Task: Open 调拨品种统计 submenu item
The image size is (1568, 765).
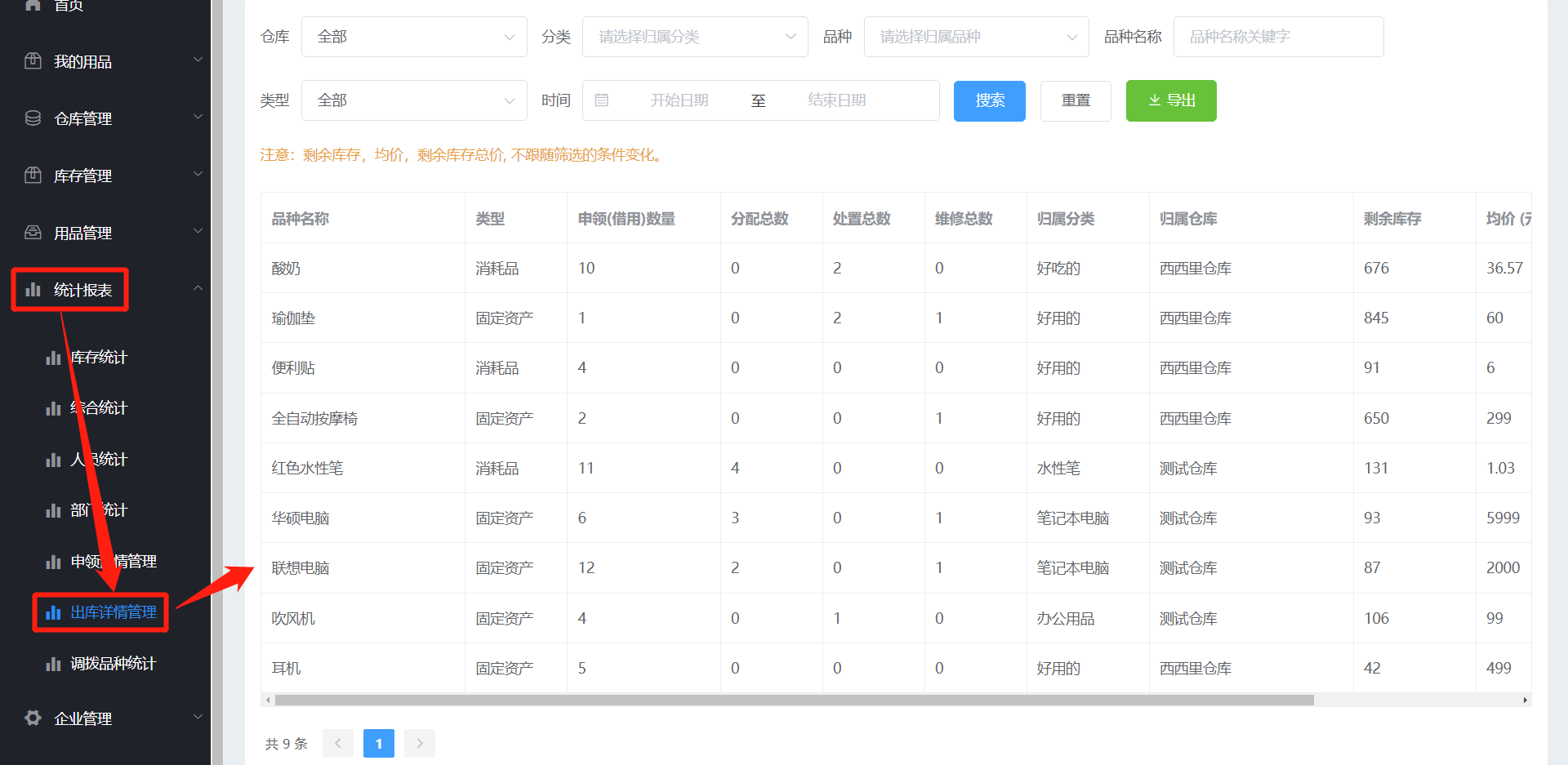Action: (113, 664)
